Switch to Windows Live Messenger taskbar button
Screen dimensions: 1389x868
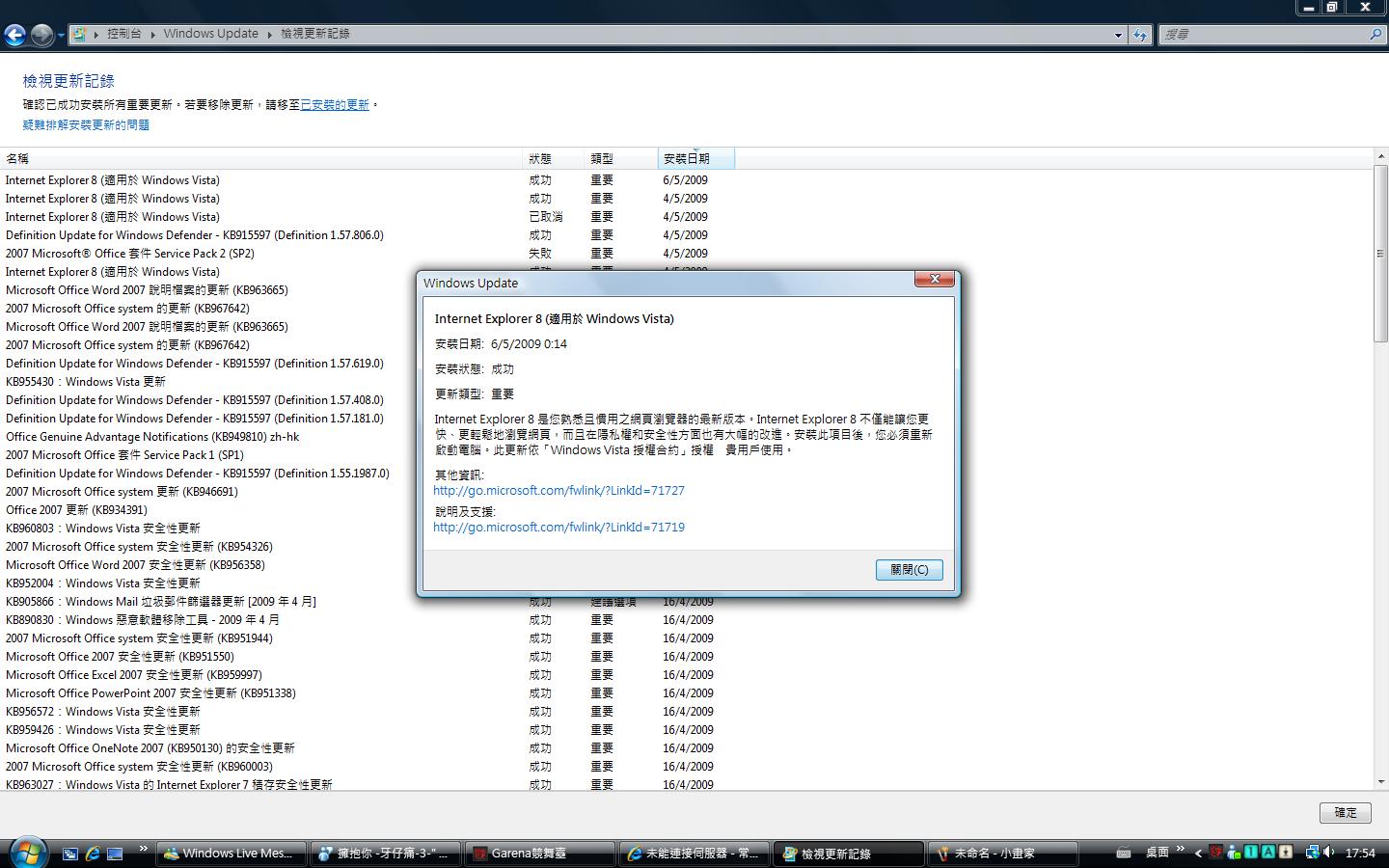point(231,854)
